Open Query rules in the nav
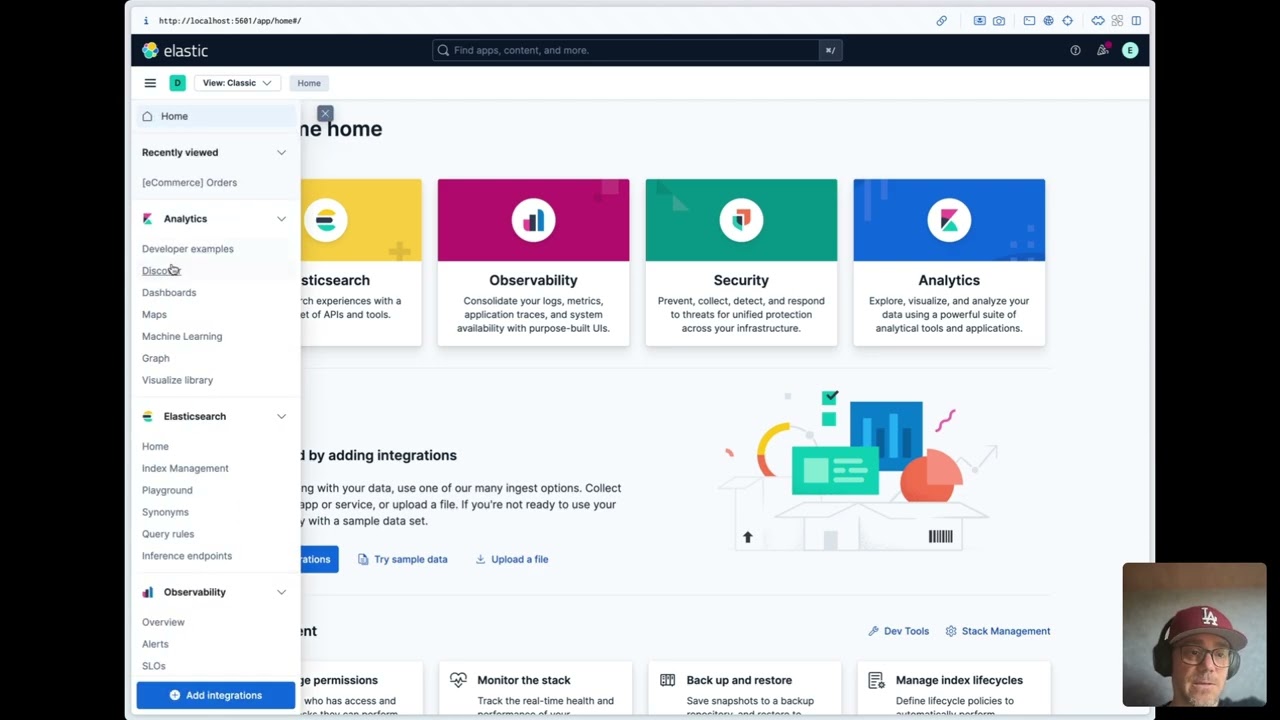The width and height of the screenshot is (1280, 720). pyautogui.click(x=168, y=534)
